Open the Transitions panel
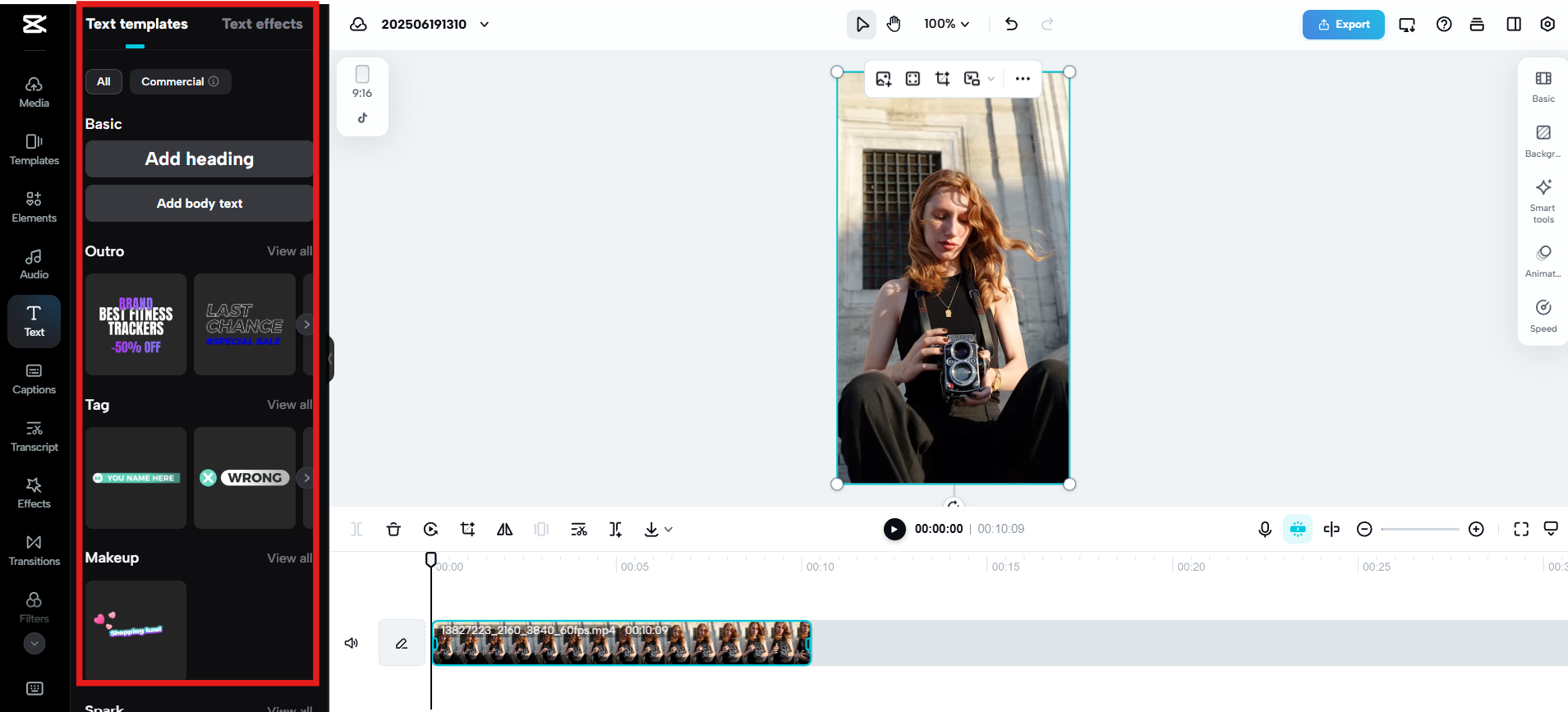This screenshot has width=1568, height=712. (x=34, y=551)
